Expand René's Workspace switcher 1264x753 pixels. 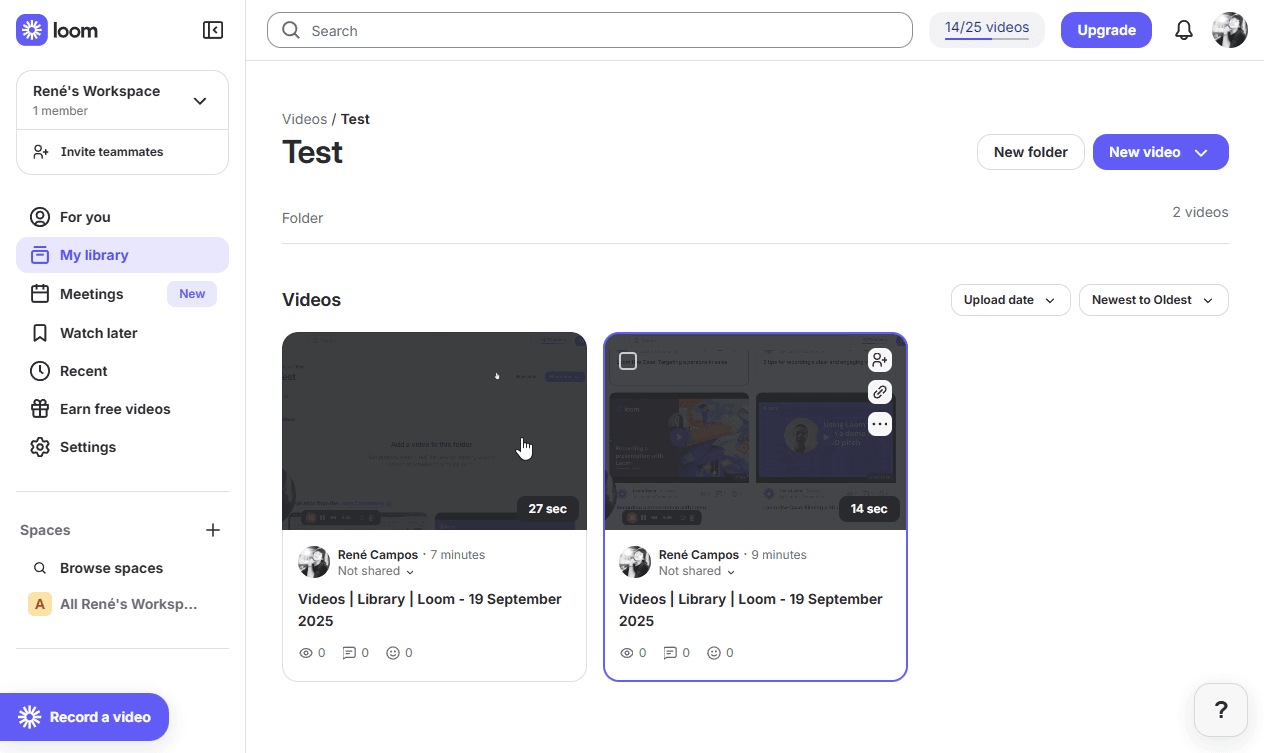point(200,100)
